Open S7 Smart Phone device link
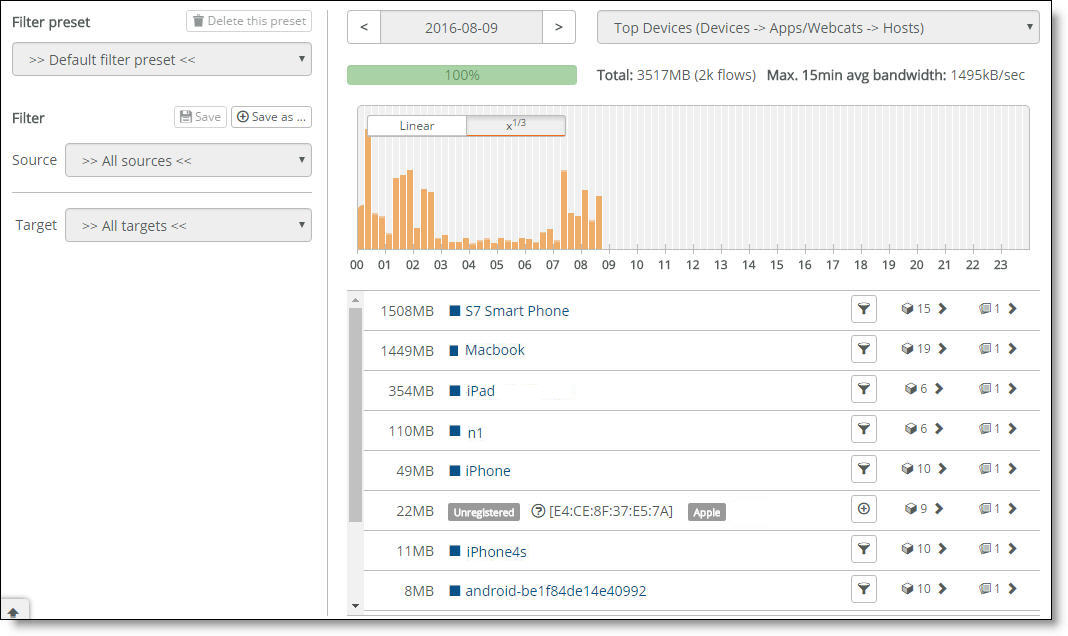 click(x=517, y=311)
